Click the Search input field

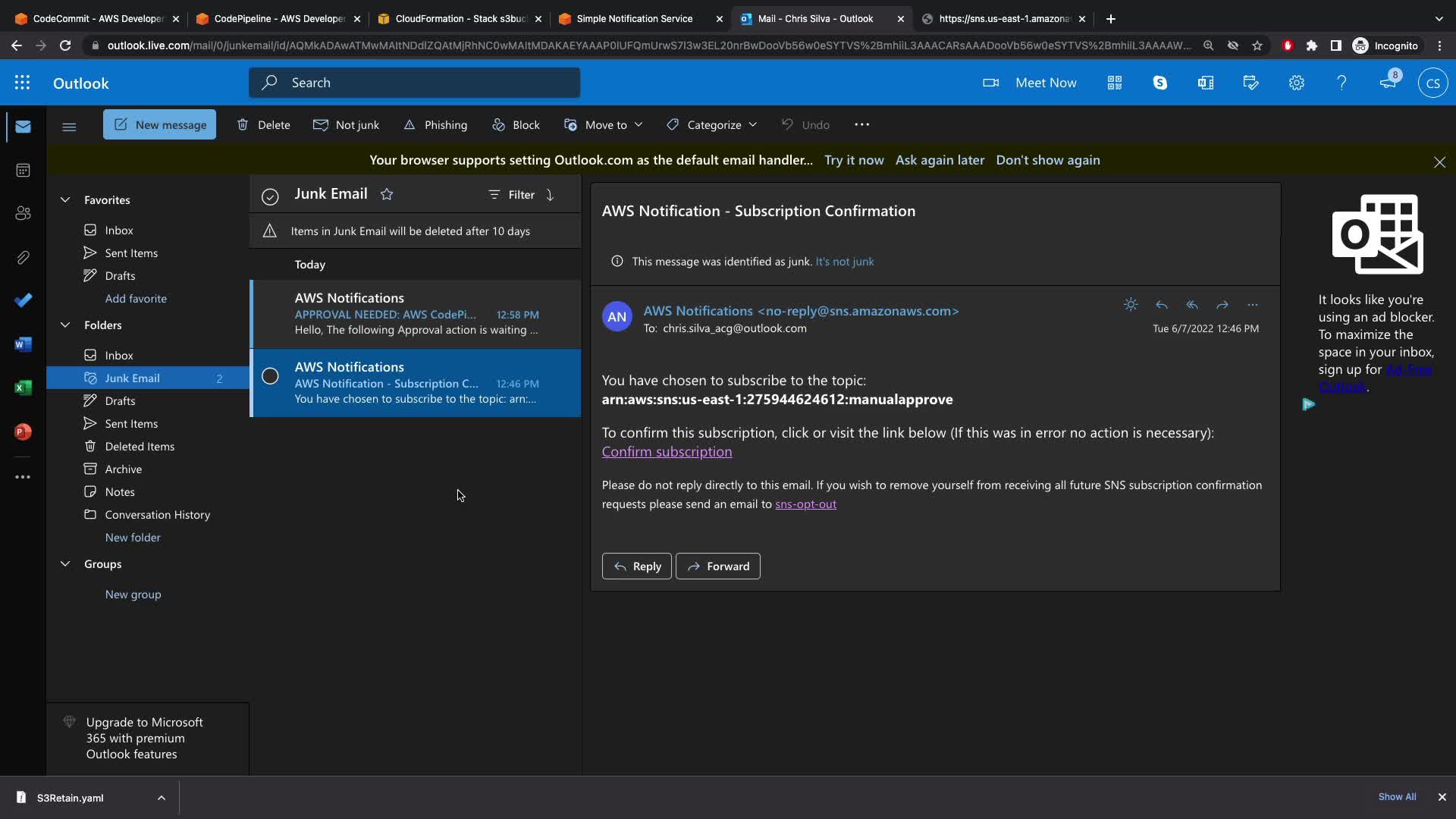[414, 83]
